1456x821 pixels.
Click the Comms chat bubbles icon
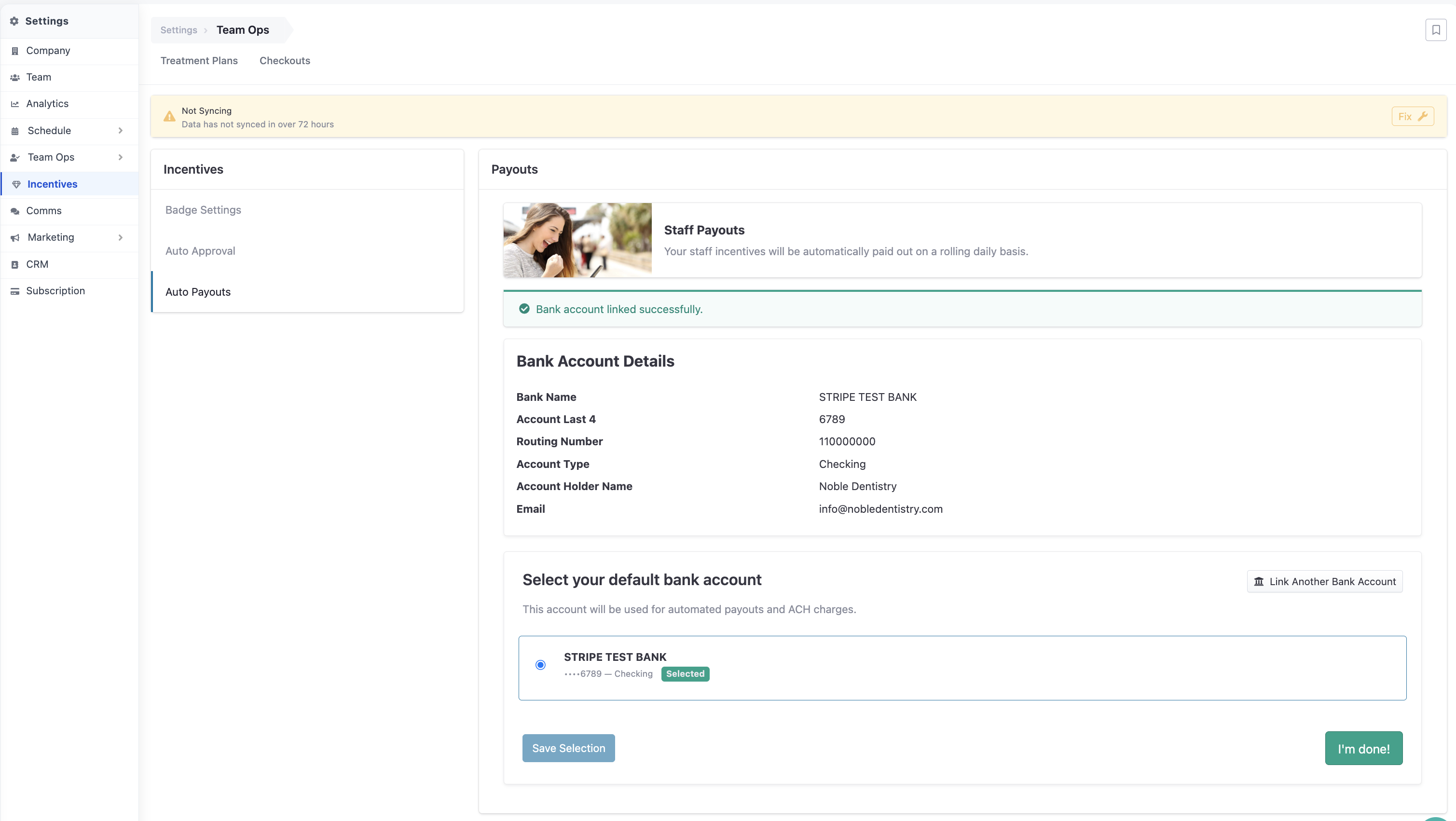click(15, 211)
